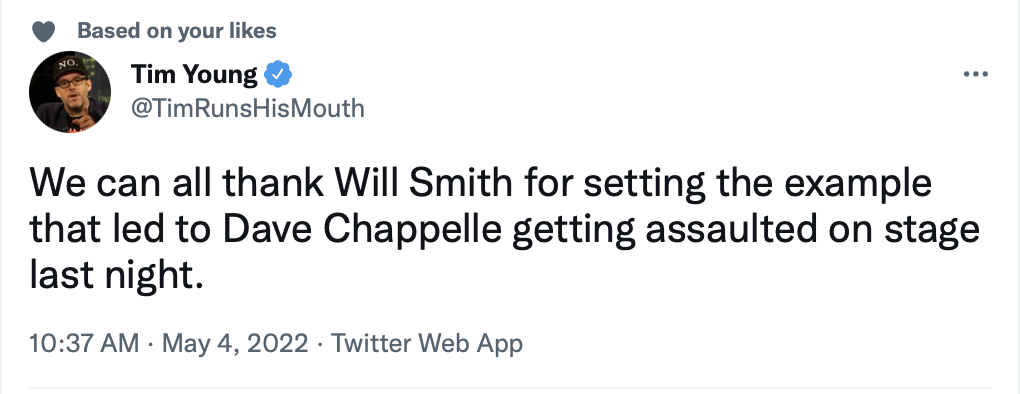Image resolution: width=1020 pixels, height=394 pixels.
Task: Open the Twitter Web App source link
Action: pos(427,343)
